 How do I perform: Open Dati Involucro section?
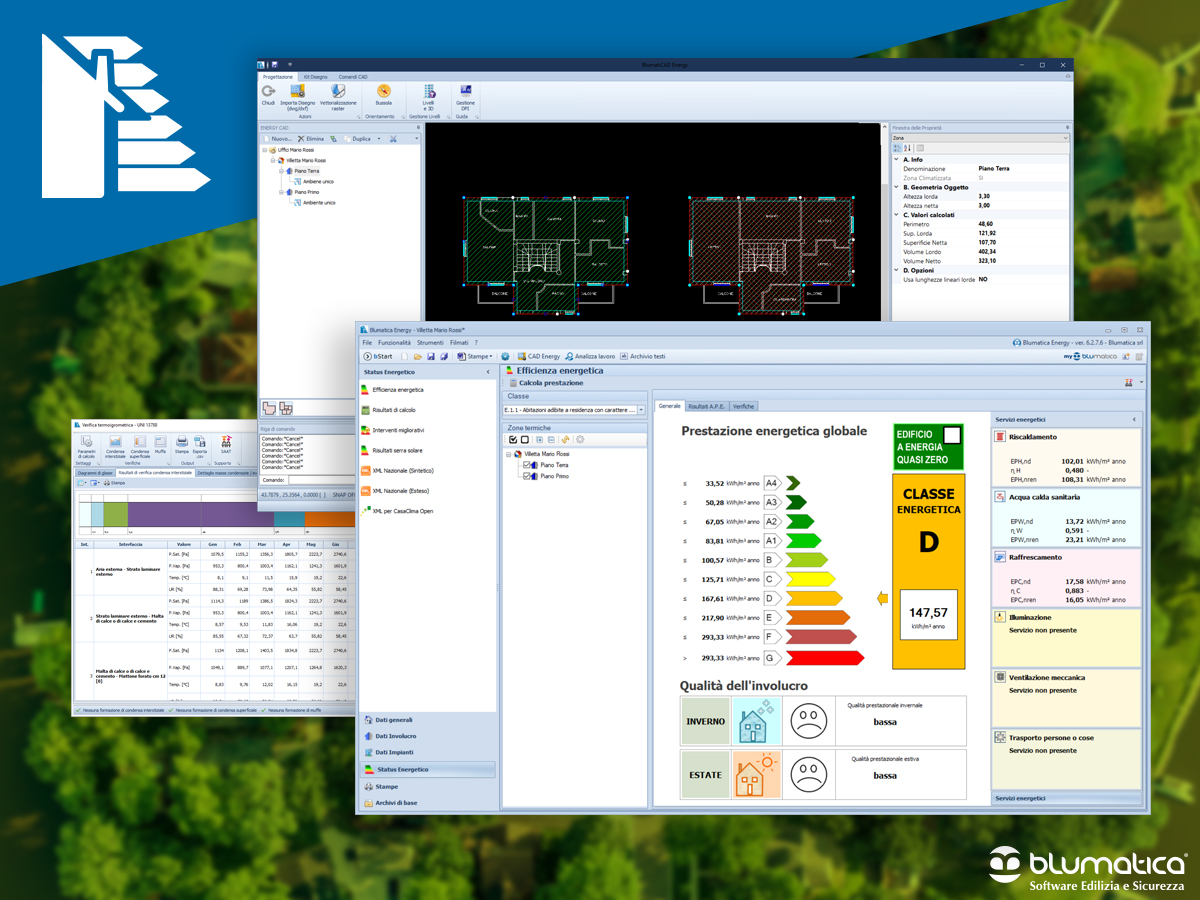428,736
